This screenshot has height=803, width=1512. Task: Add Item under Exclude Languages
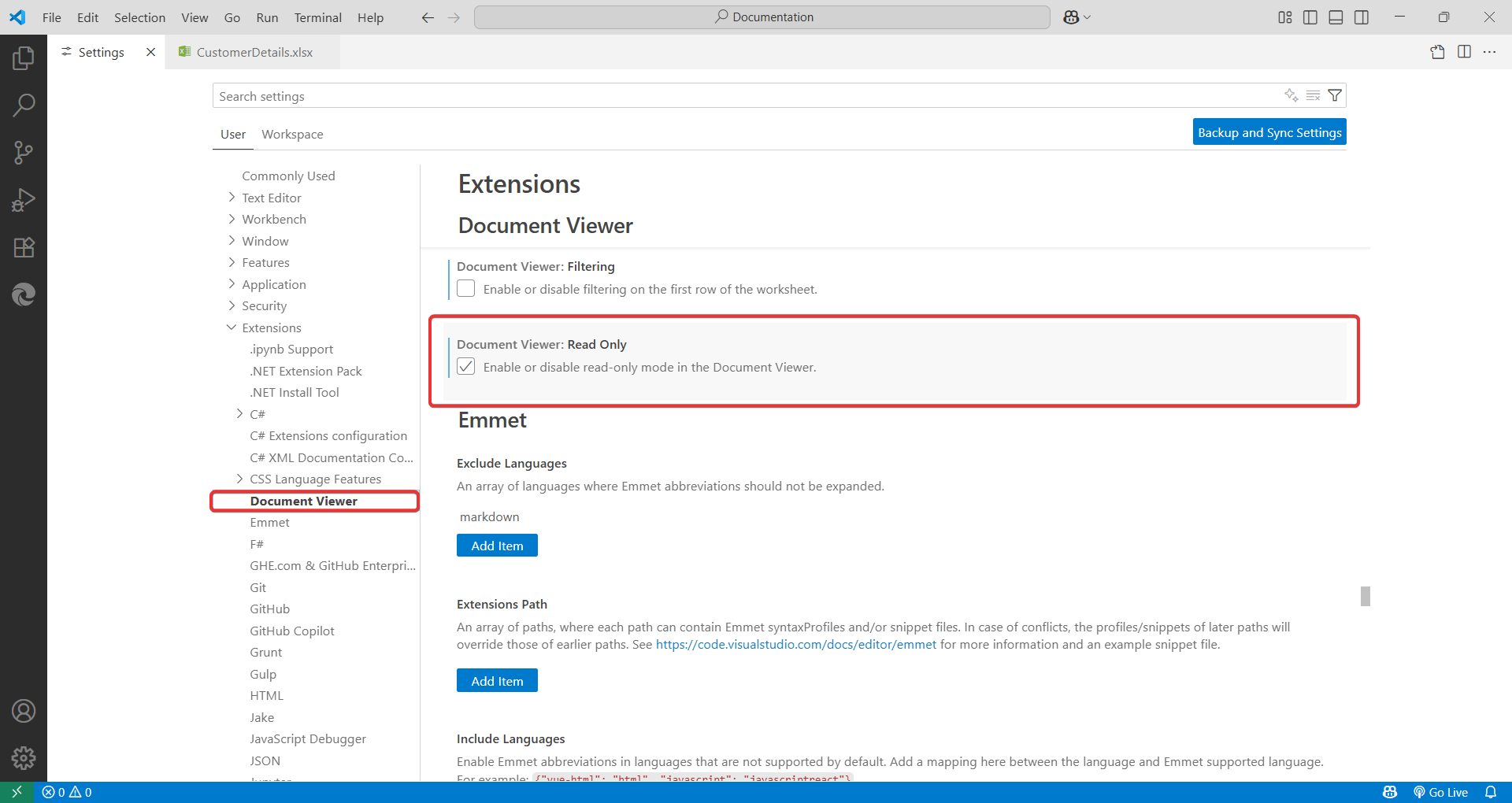click(x=497, y=546)
